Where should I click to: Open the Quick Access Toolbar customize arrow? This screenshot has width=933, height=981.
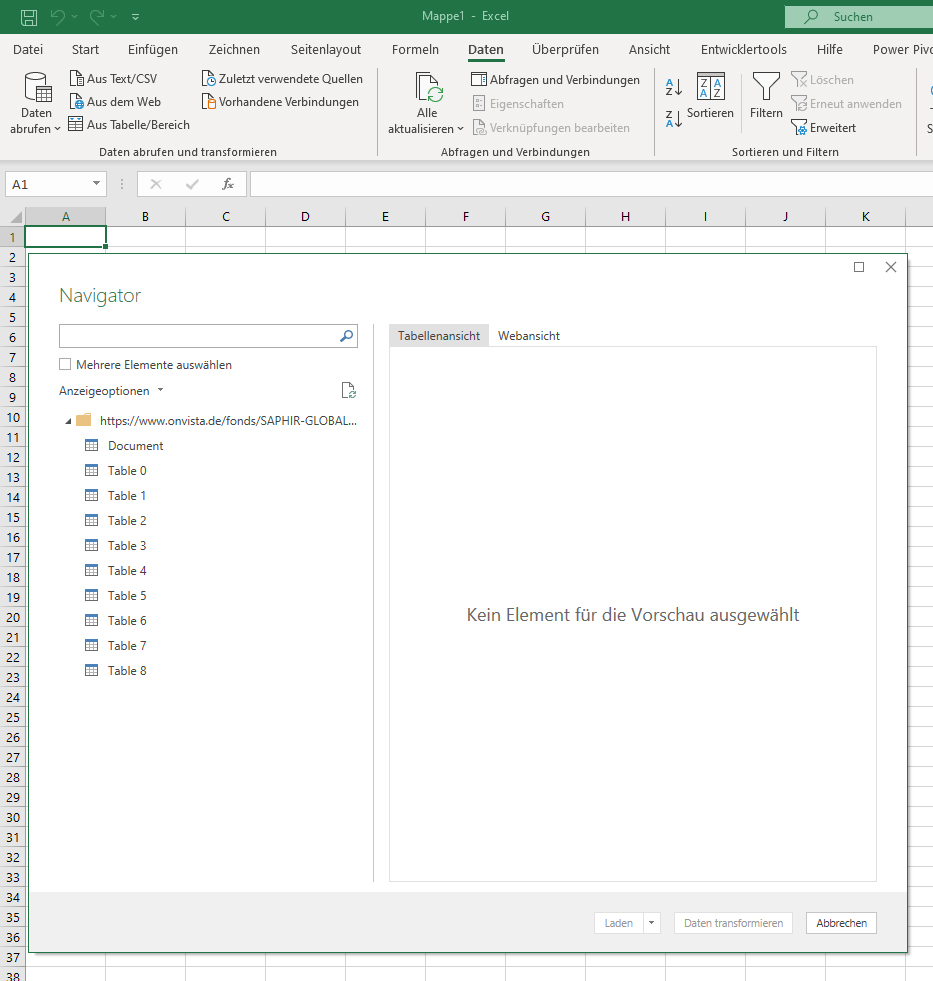point(136,17)
